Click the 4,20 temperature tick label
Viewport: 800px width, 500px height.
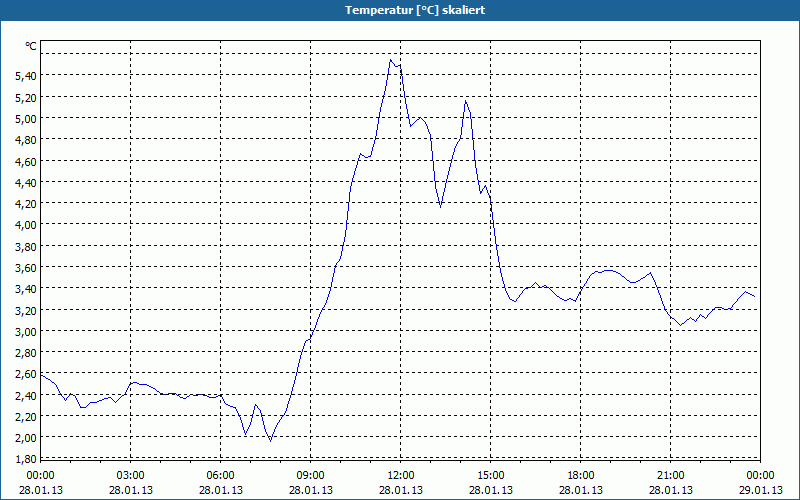(x=26, y=204)
